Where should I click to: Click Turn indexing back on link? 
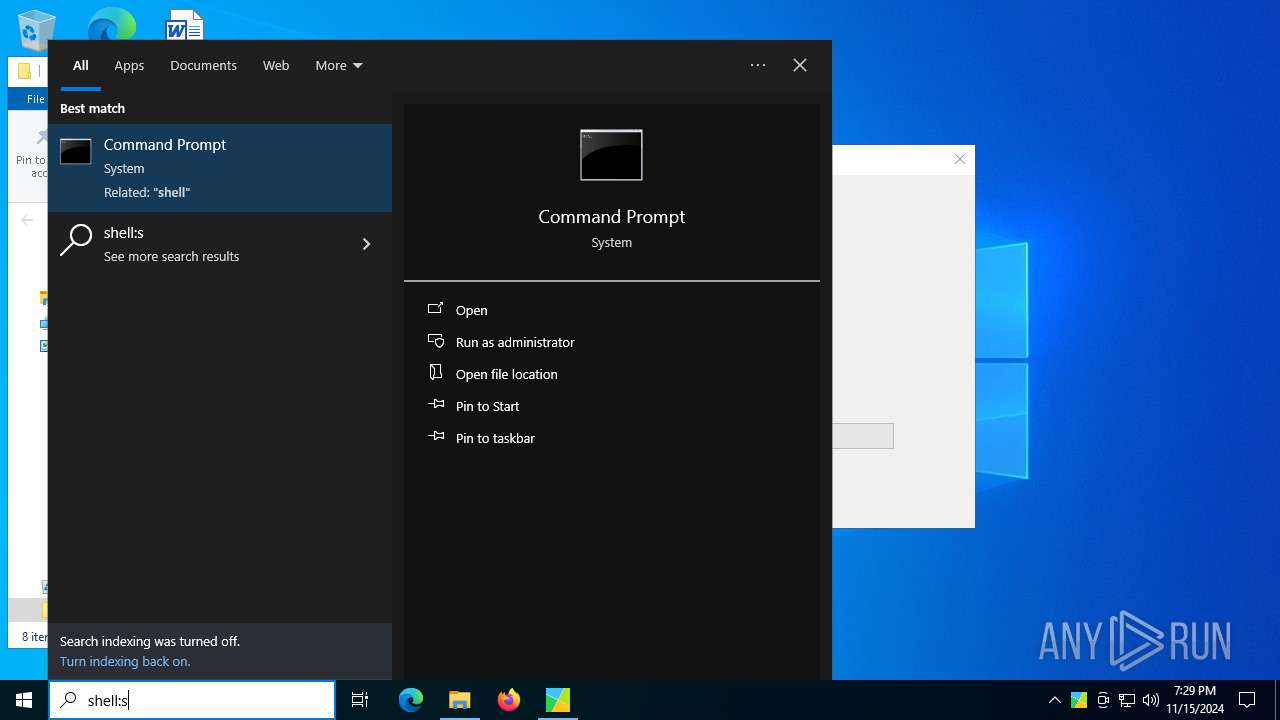click(125, 661)
